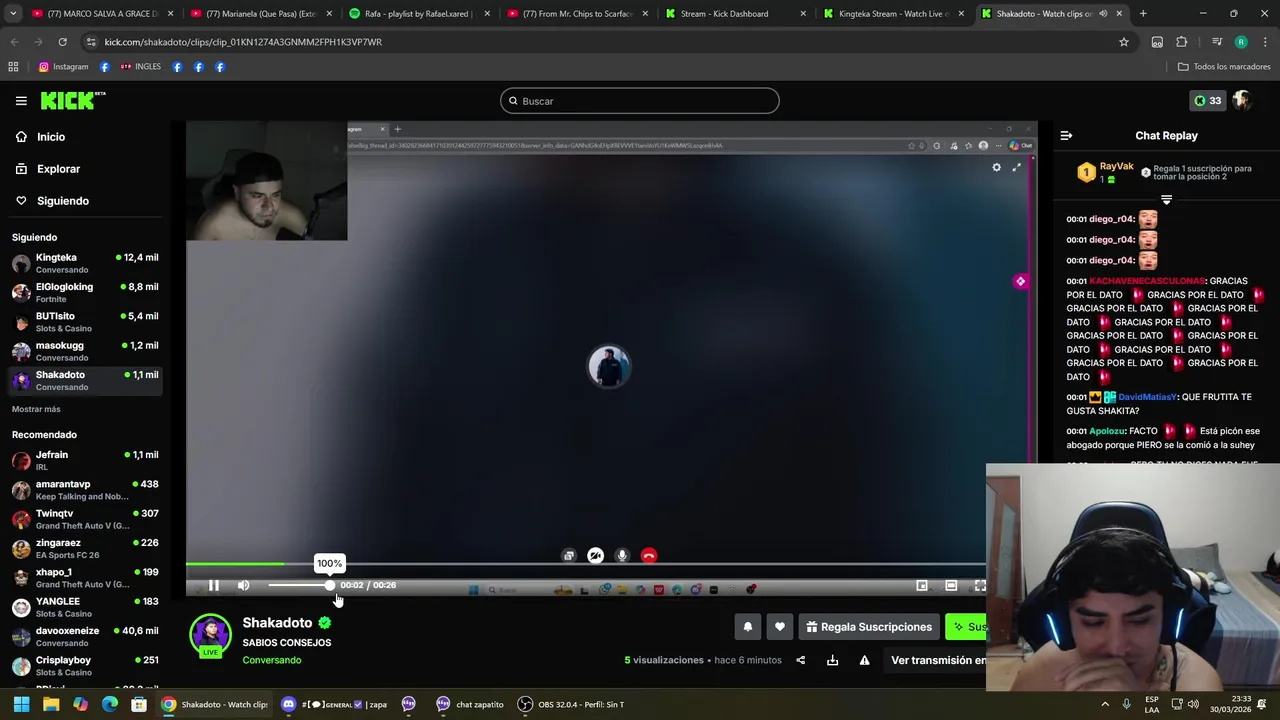Report the clip warning icon
The height and width of the screenshot is (720, 1280).
(x=864, y=660)
